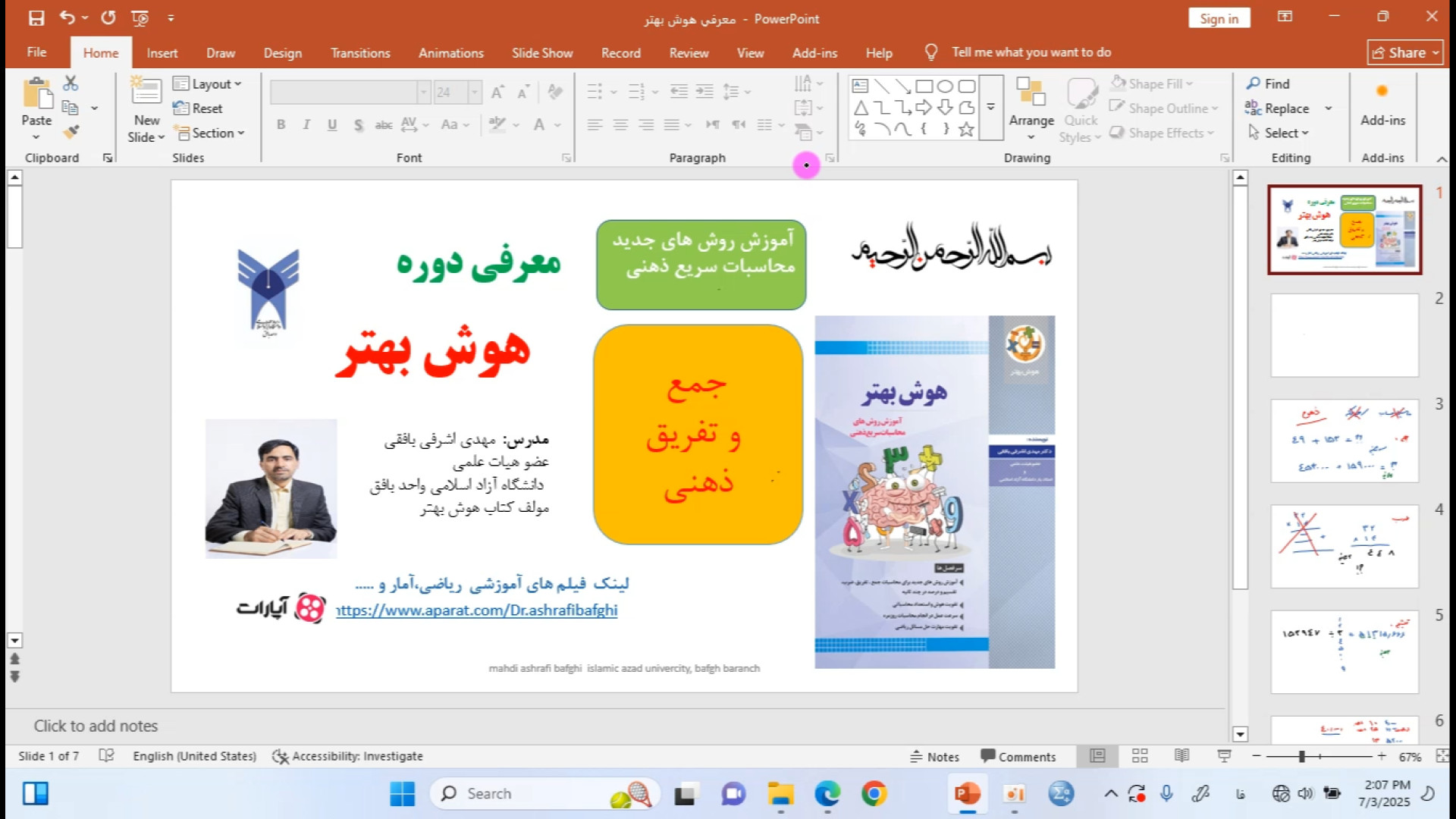Switch to Reading View icon
Image resolution: width=1456 pixels, height=819 pixels.
pos(1181,756)
